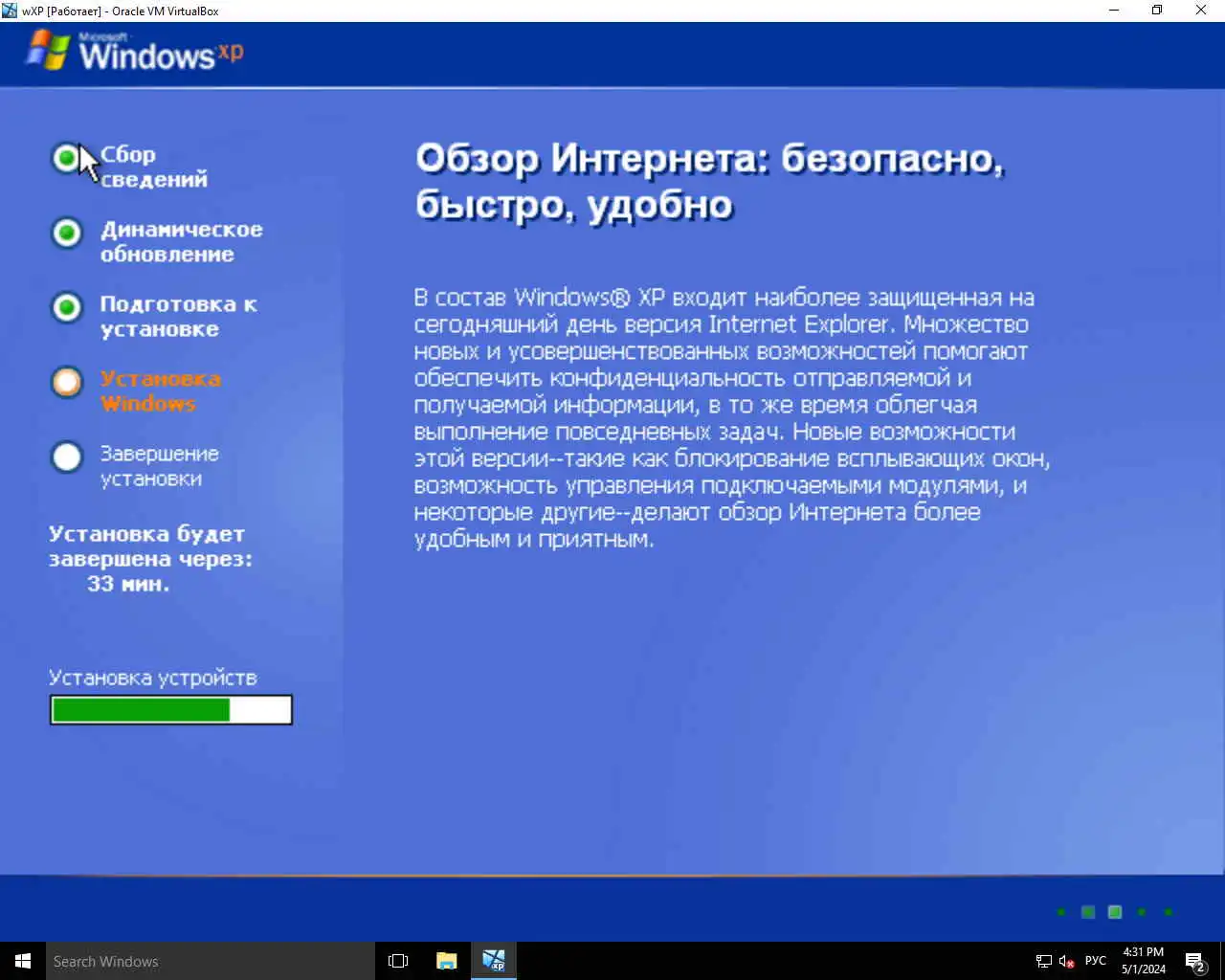Image resolution: width=1225 pixels, height=980 pixels.
Task: Click the 'Установка устройств' label
Action: [153, 678]
